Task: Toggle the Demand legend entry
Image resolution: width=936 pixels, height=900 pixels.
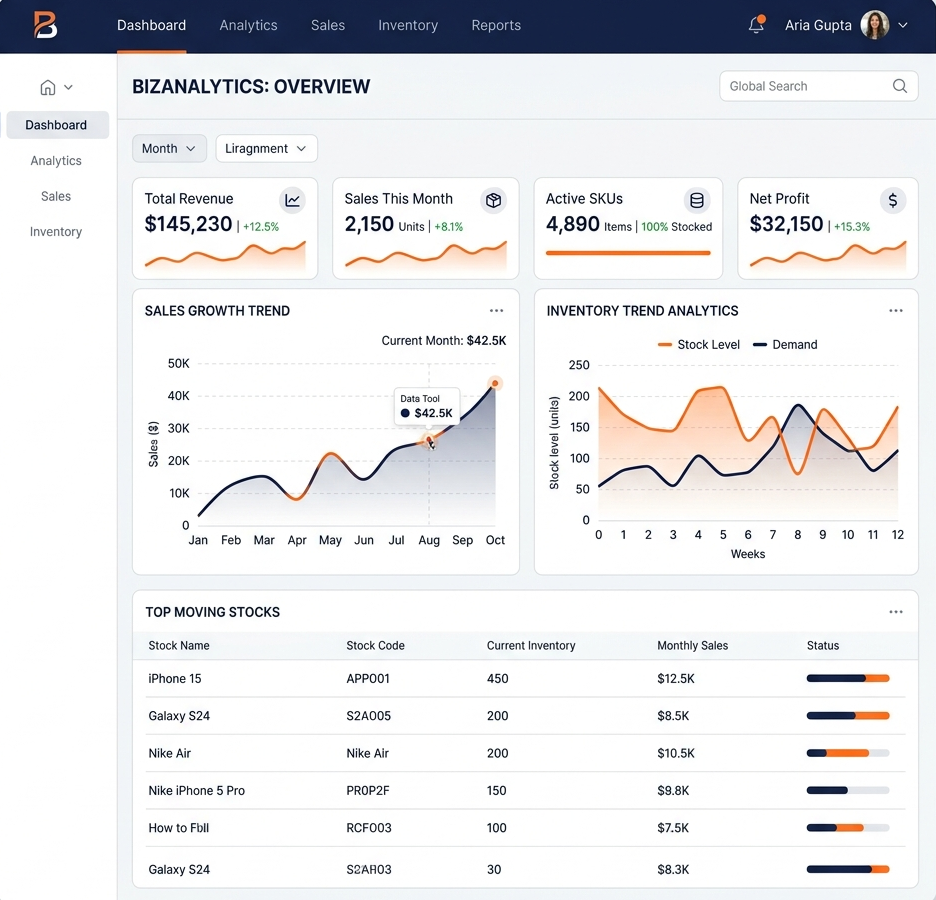Action: 785,344
